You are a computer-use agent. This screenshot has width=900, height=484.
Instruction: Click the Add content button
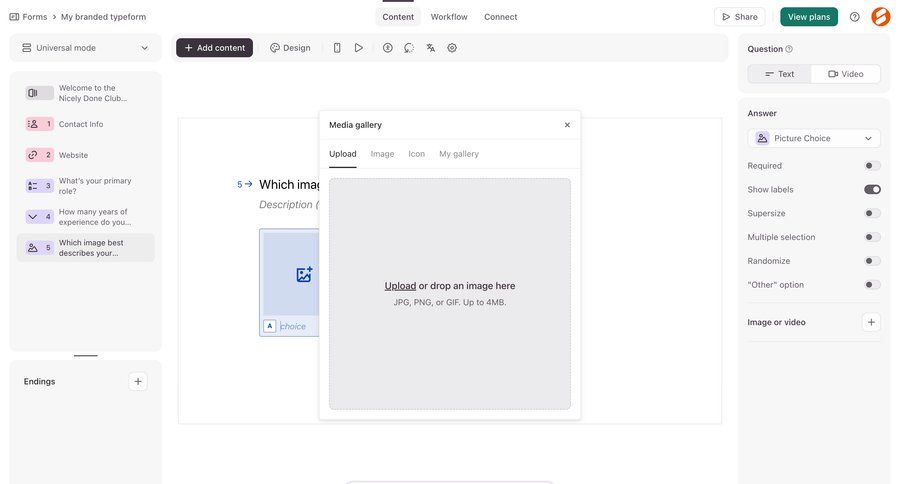coord(215,48)
